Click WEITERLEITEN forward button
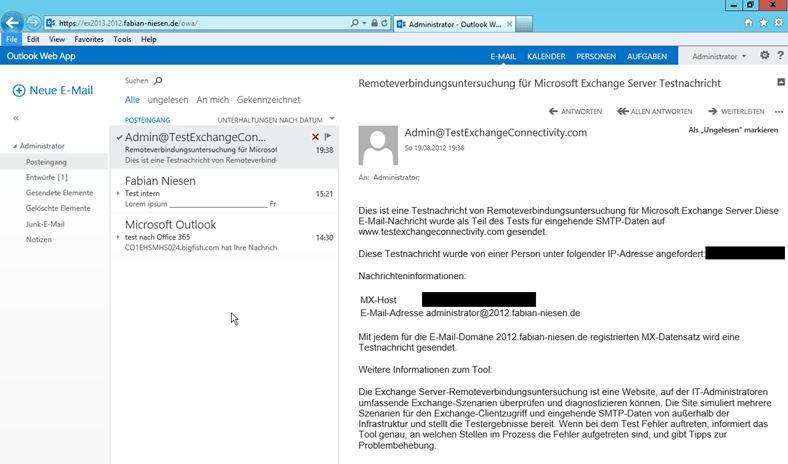This screenshot has height=464, width=788. (x=736, y=112)
